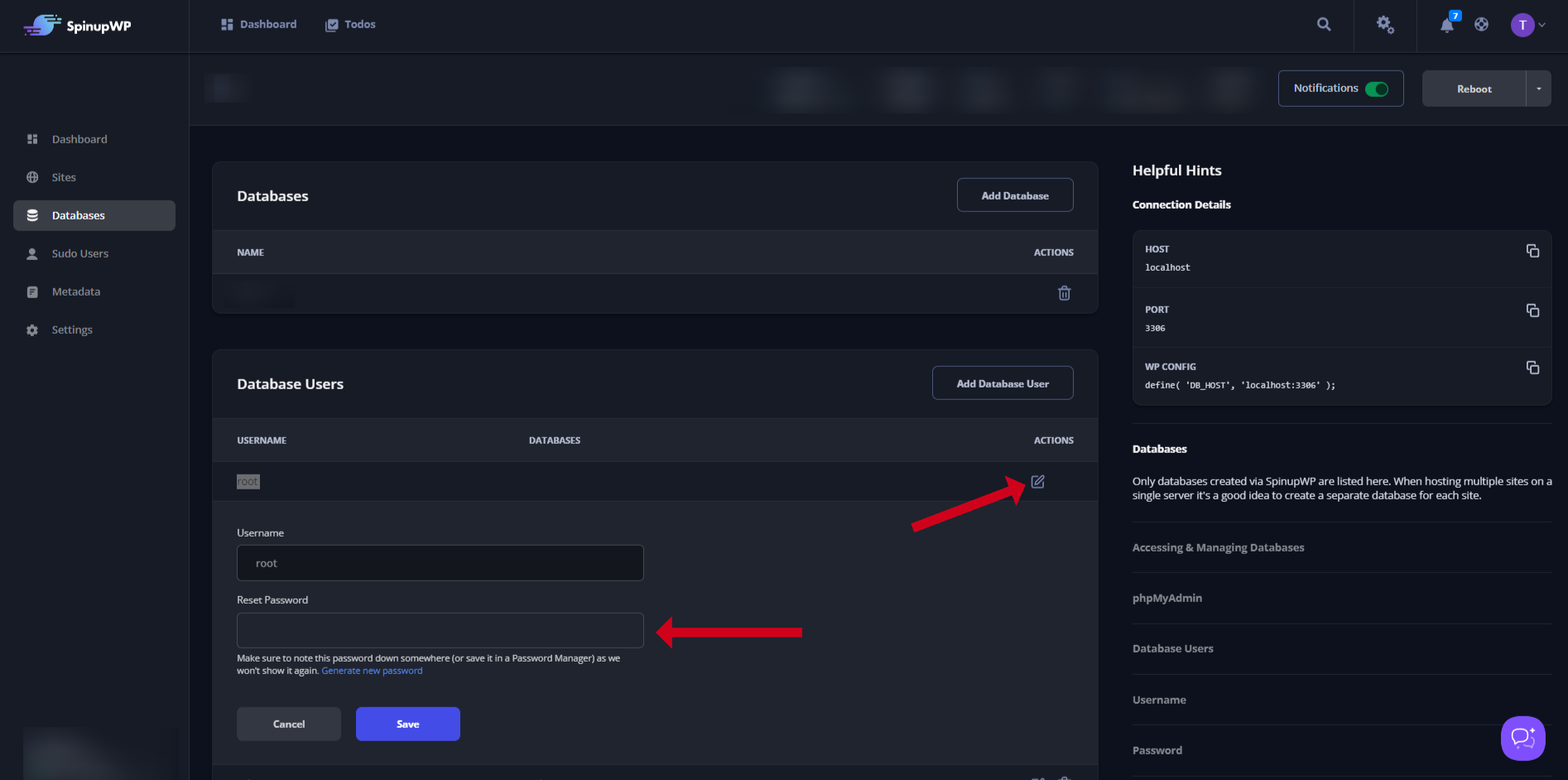
Task: Click the Generate new password link
Action: [372, 671]
